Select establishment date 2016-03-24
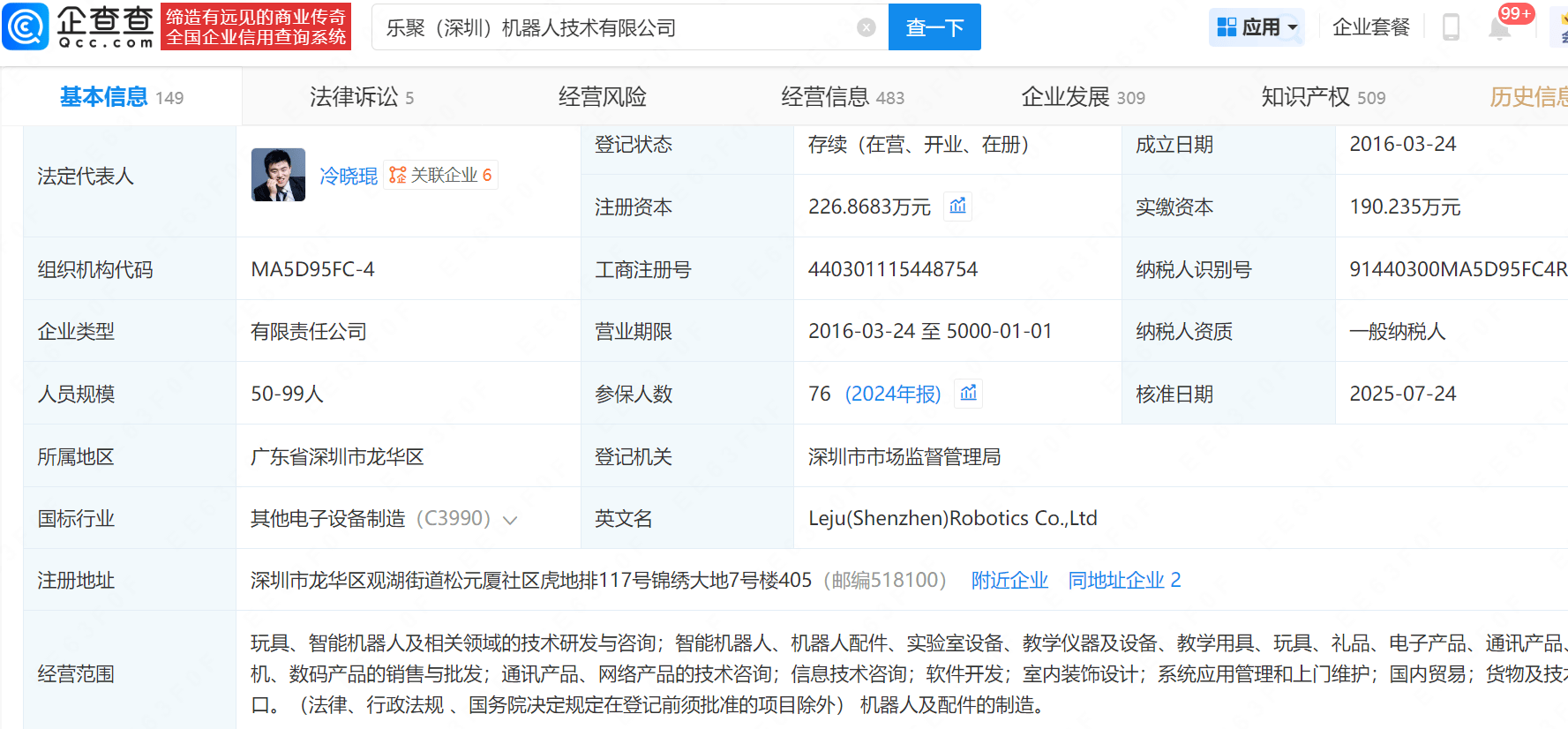This screenshot has height=729, width=1568. tap(1403, 144)
